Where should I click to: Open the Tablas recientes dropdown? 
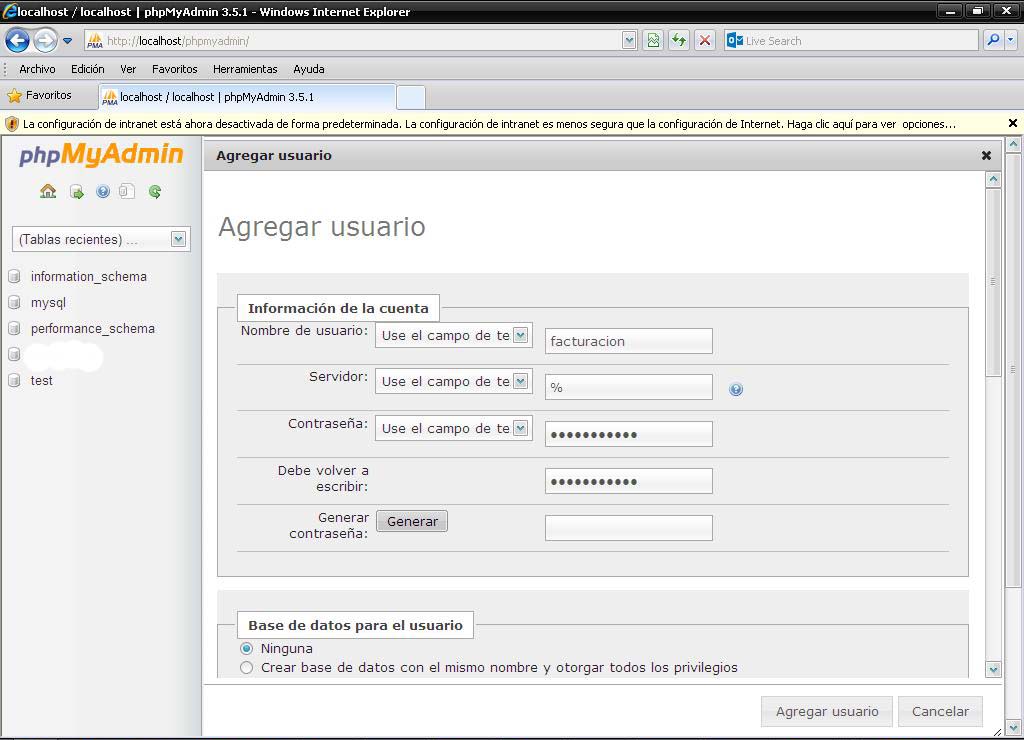pos(101,239)
